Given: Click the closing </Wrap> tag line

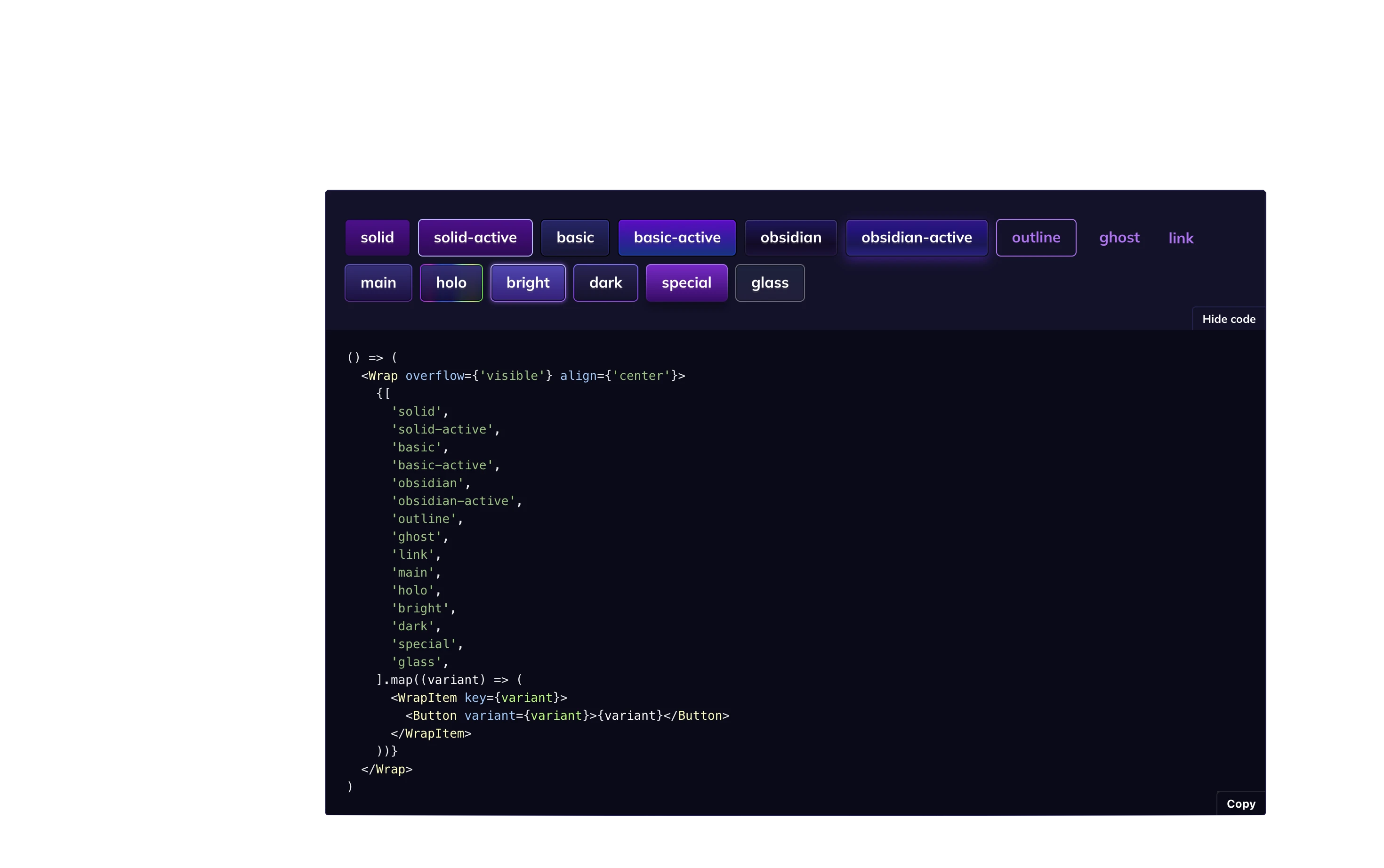Looking at the screenshot, I should coord(386,769).
